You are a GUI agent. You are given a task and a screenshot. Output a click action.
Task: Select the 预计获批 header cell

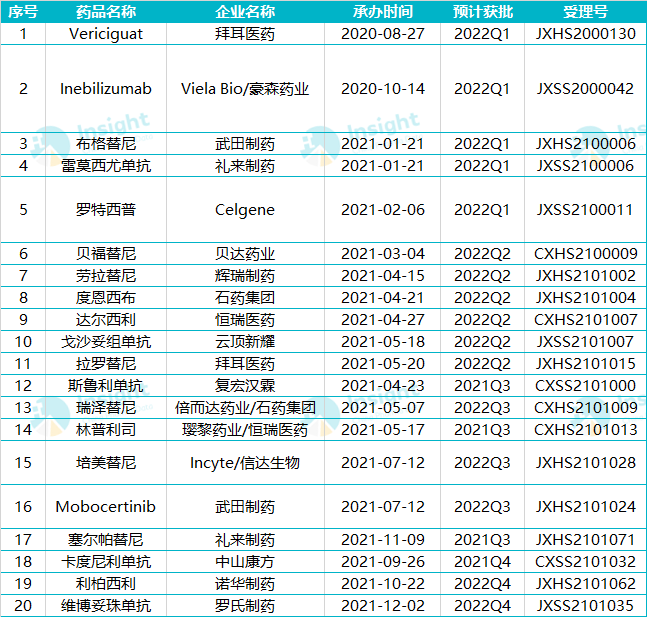(483, 11)
